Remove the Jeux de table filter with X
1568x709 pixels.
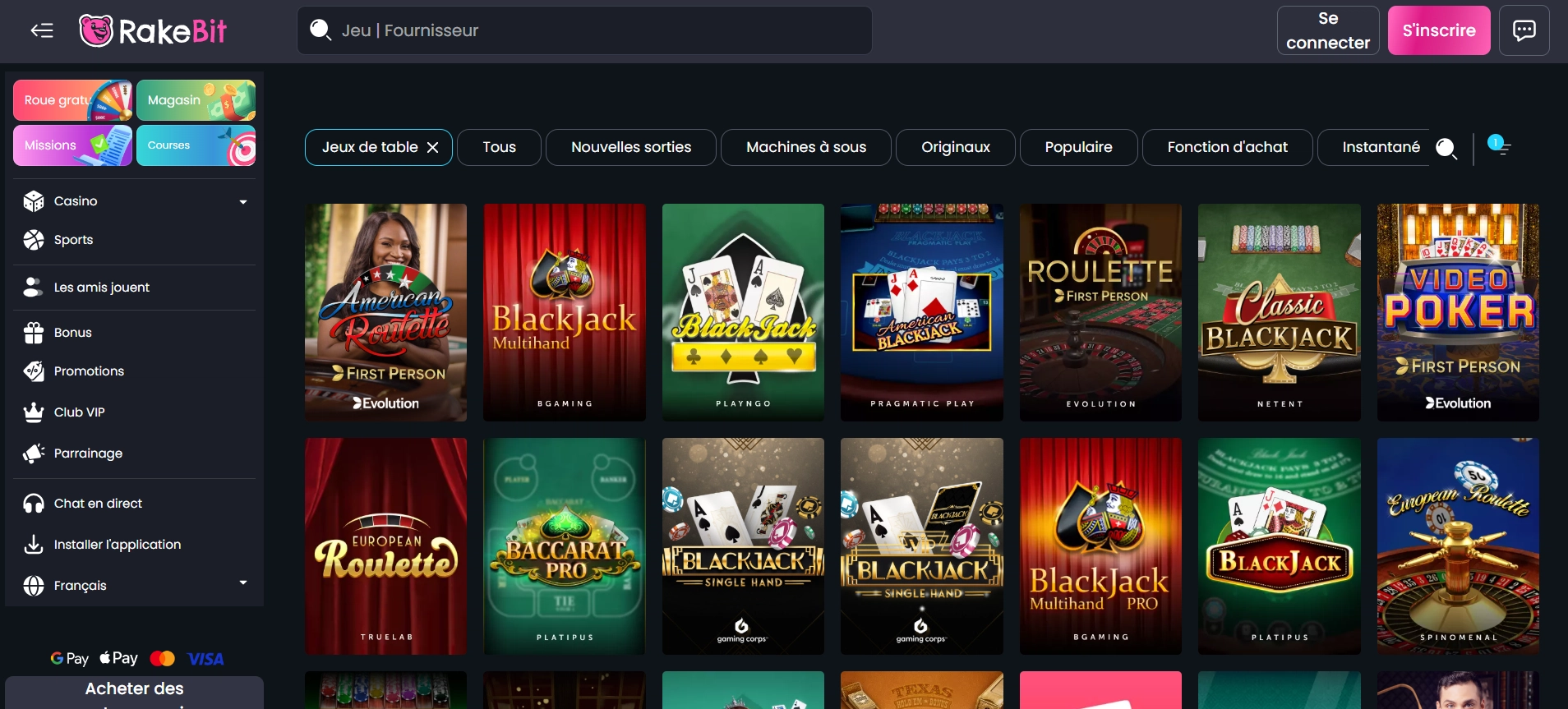point(433,148)
